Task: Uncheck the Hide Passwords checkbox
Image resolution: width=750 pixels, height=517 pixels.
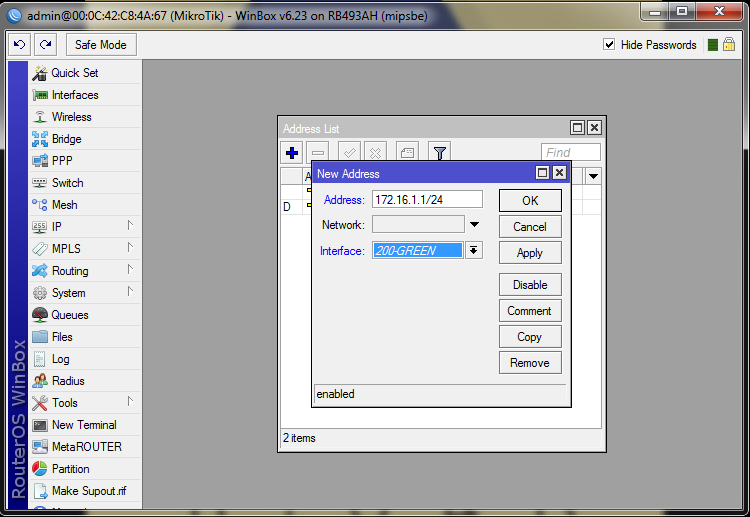Action: [x=609, y=44]
